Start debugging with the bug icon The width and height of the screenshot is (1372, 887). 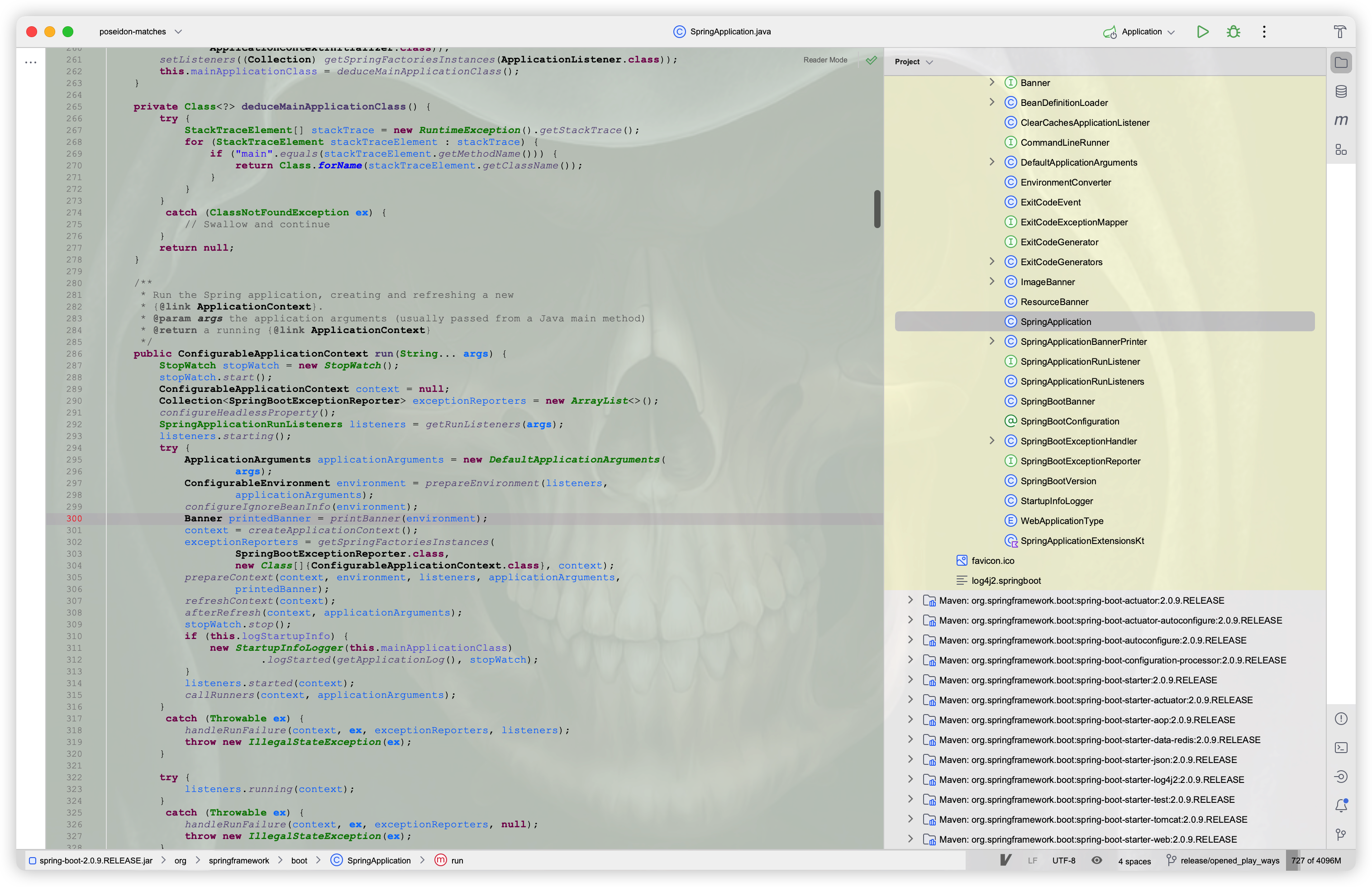tap(1233, 32)
